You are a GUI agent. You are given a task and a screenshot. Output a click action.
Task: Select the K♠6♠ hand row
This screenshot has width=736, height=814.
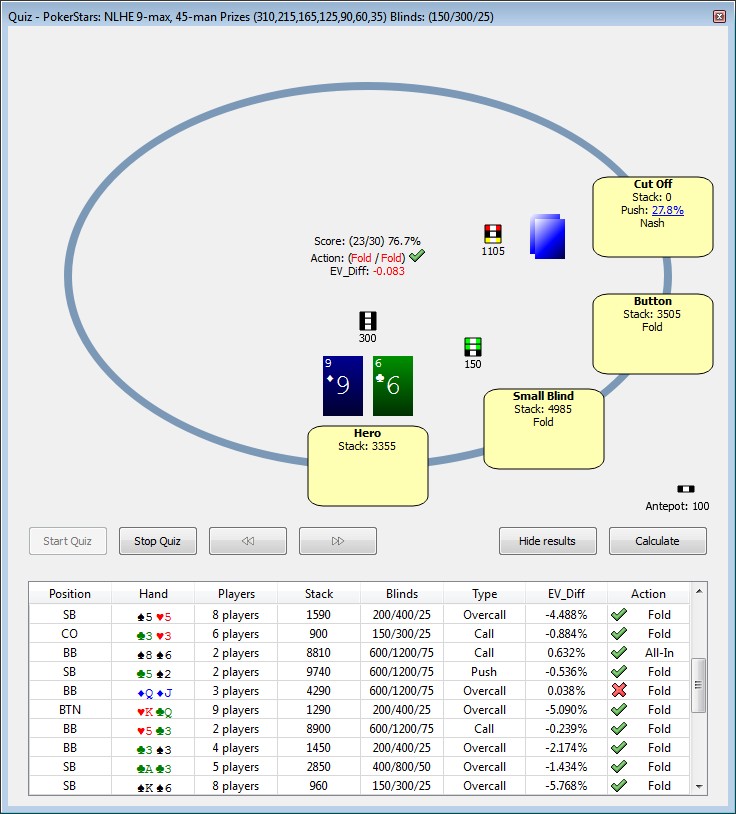(x=360, y=786)
